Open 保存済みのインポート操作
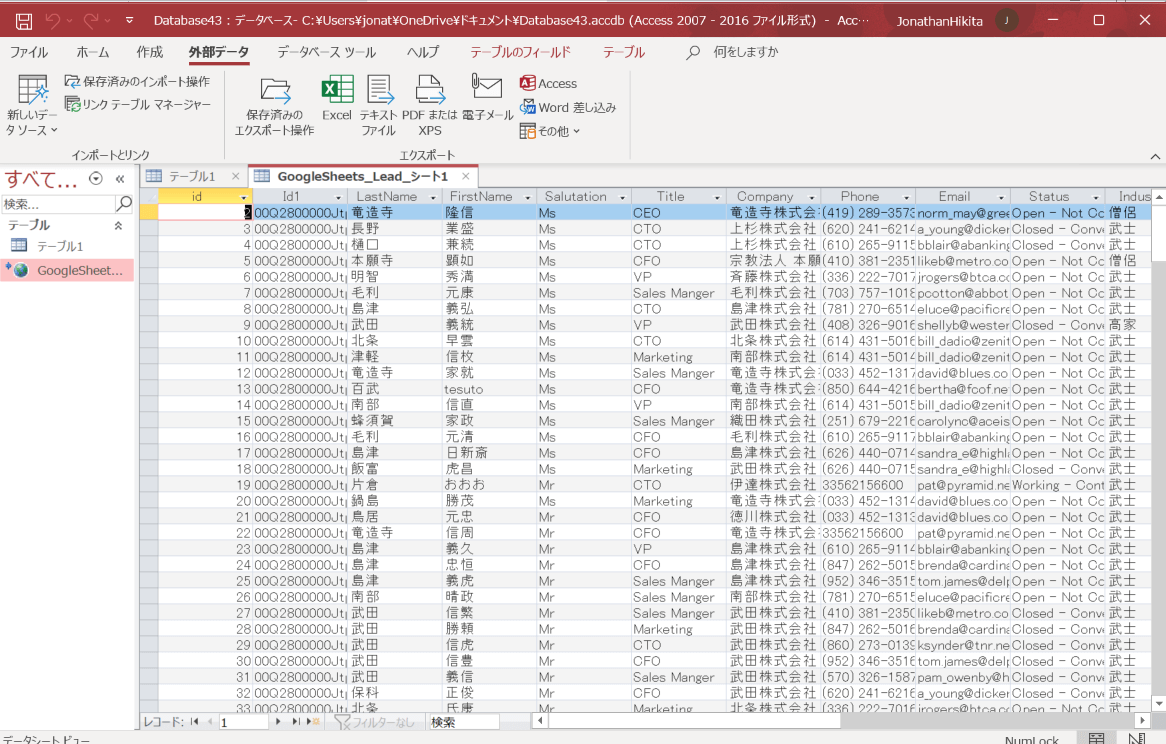The image size is (1166, 744). (137, 82)
